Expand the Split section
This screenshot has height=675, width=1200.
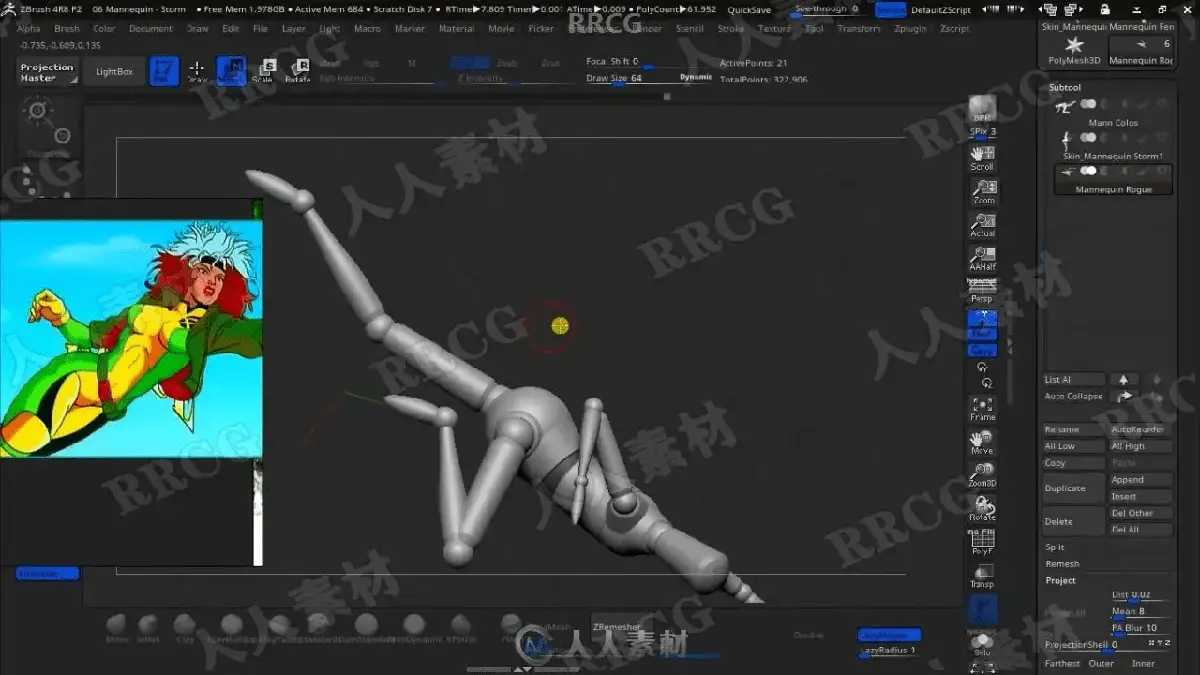[x=1055, y=547]
